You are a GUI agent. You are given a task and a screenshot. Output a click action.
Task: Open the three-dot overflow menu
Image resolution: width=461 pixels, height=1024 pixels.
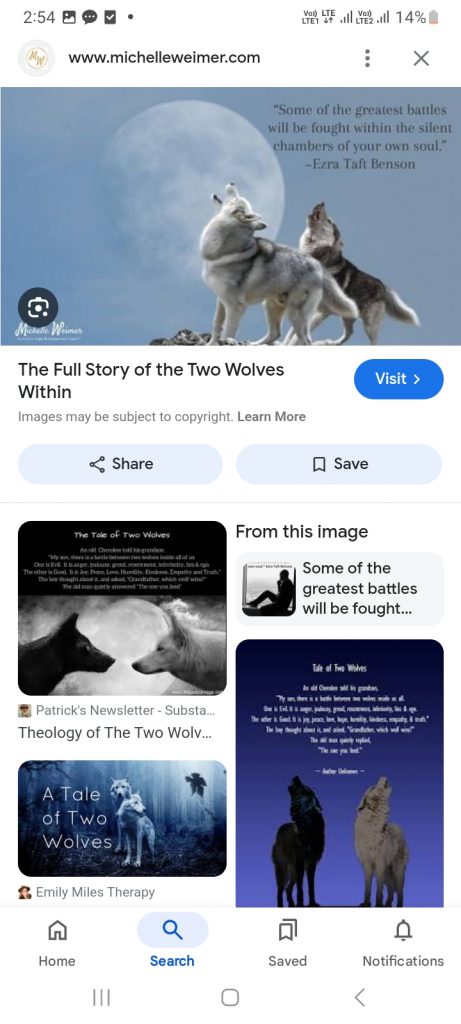point(368,58)
